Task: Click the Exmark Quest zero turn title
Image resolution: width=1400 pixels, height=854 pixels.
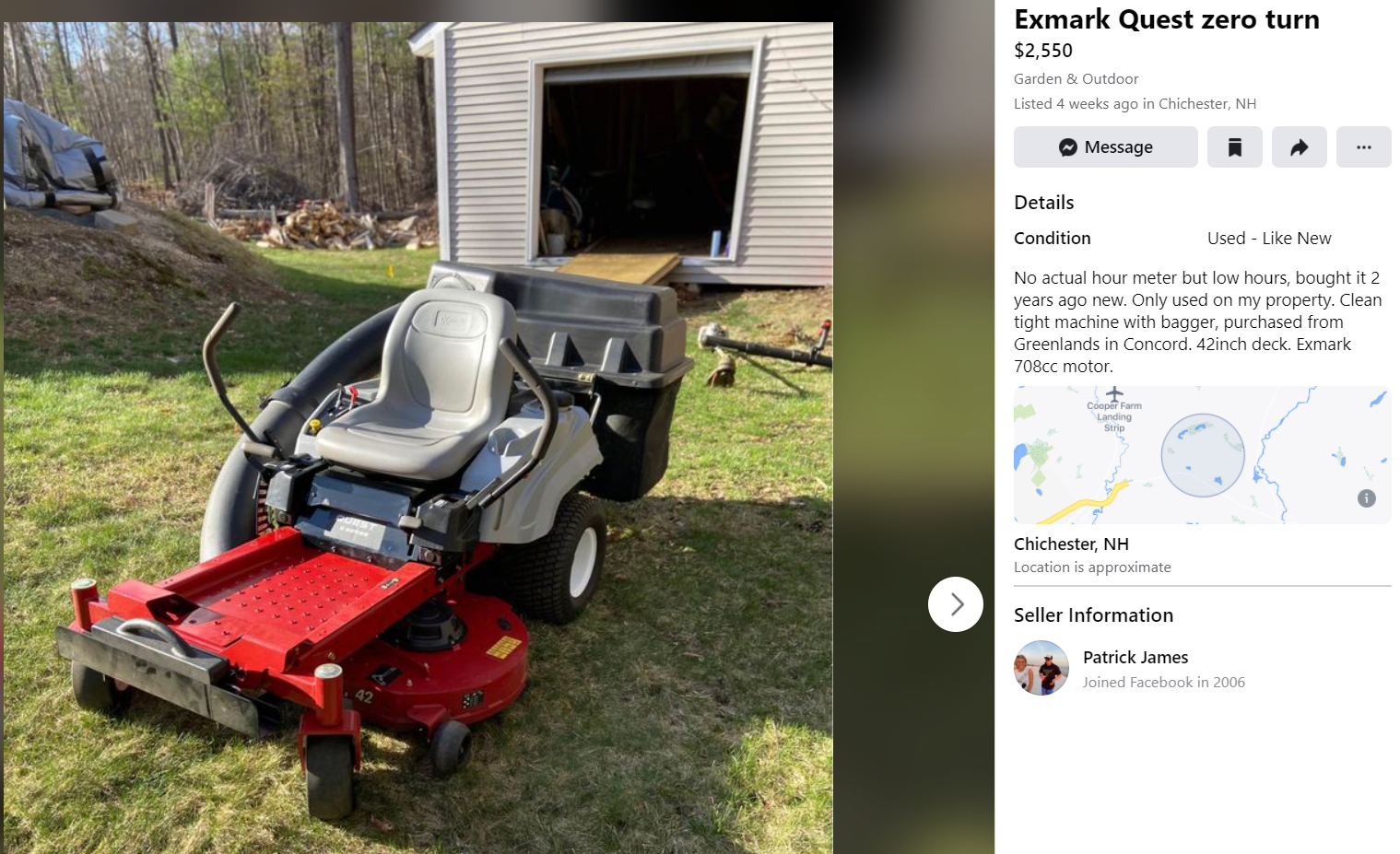Action: pyautogui.click(x=1166, y=19)
